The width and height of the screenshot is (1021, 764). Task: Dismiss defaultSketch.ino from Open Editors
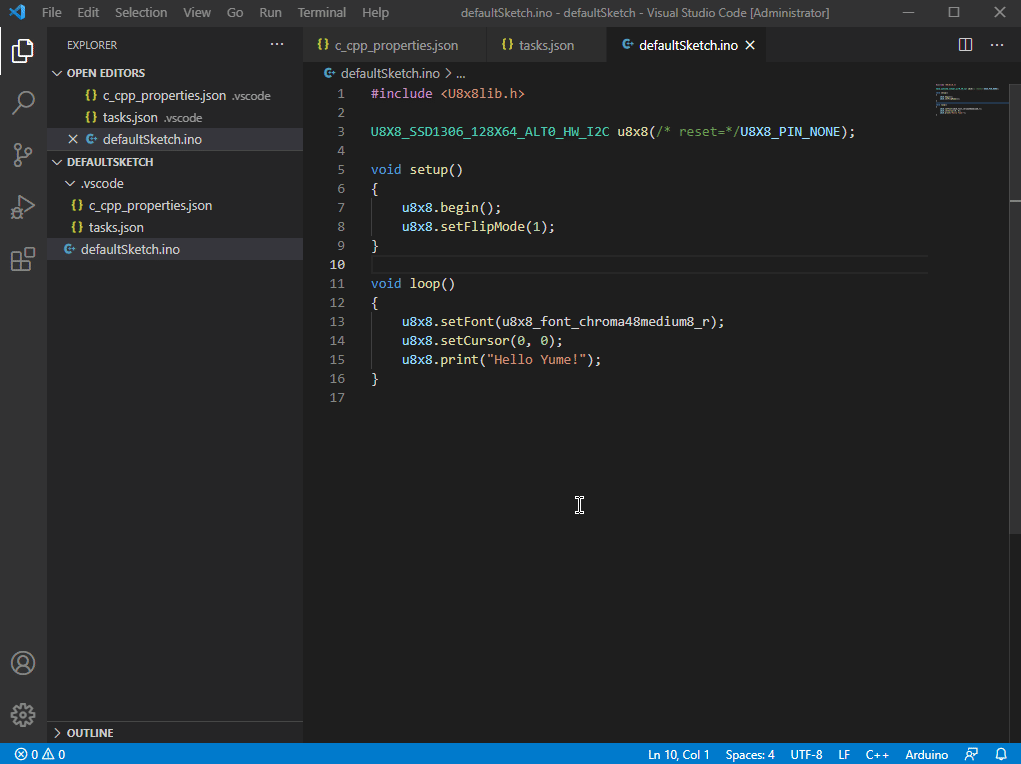point(71,139)
